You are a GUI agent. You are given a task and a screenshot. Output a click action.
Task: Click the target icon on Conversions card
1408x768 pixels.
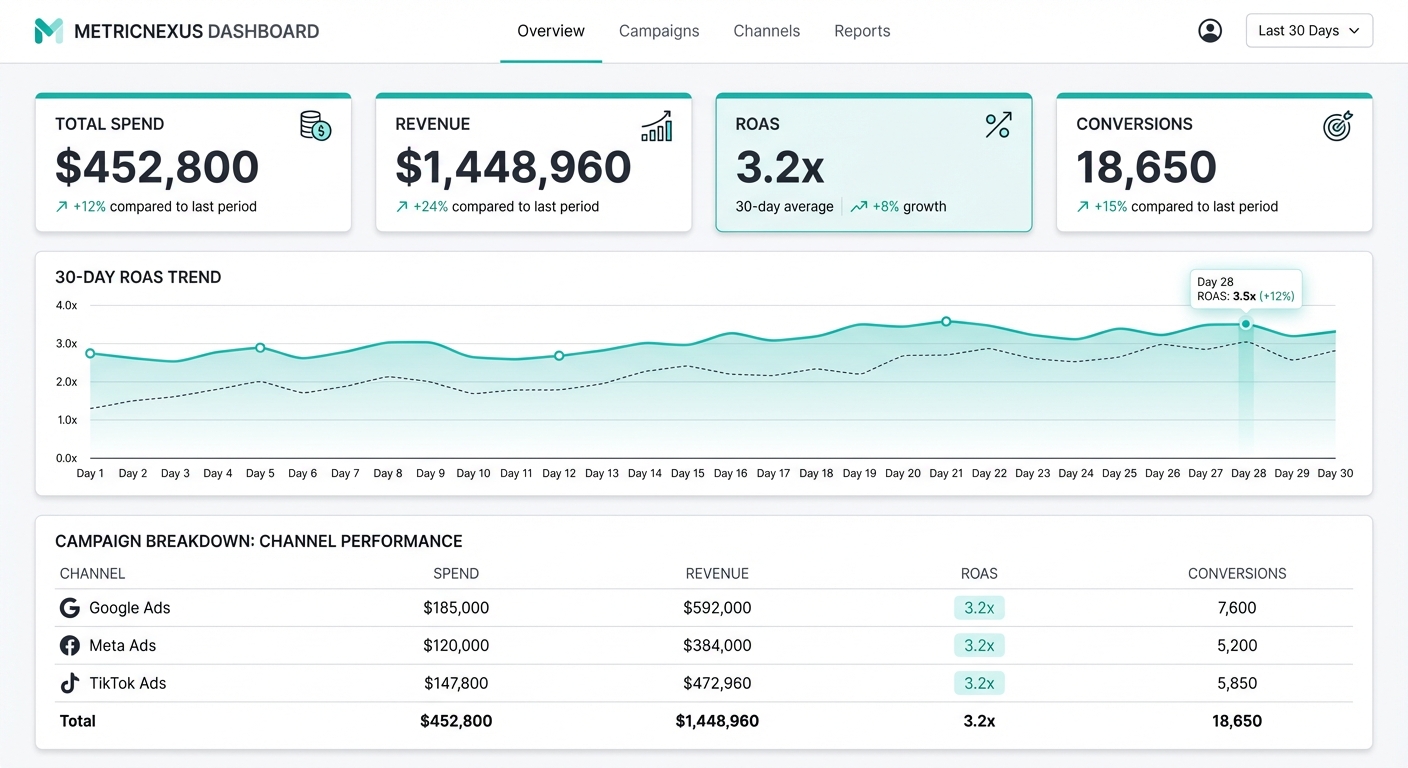(1338, 126)
